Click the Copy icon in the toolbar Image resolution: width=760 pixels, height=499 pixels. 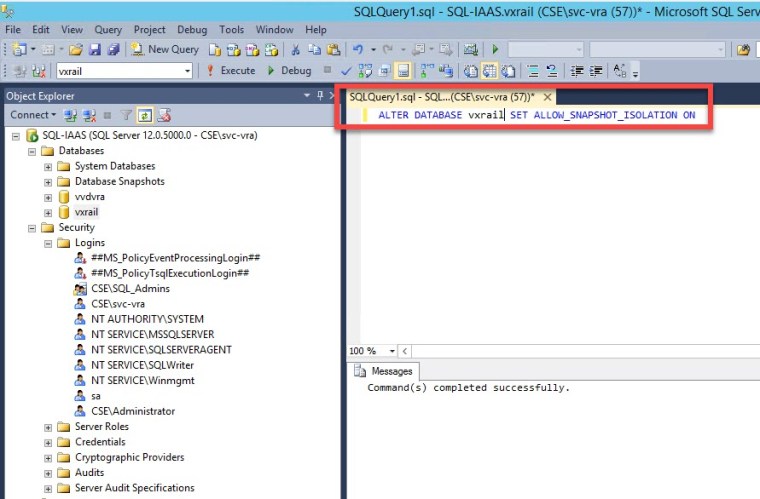coord(314,49)
